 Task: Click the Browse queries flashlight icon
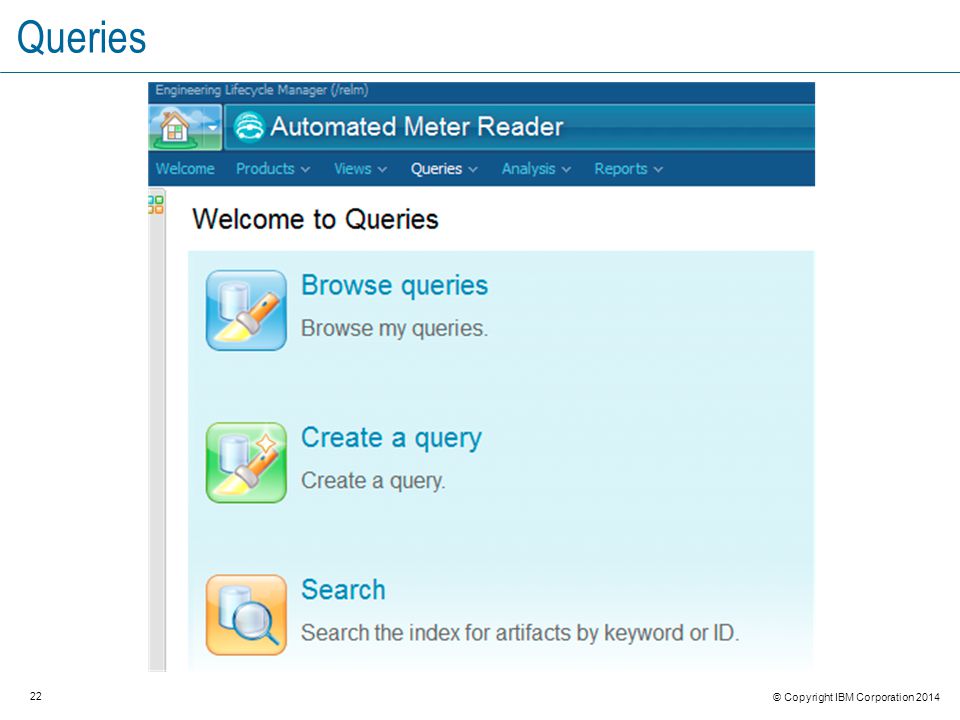246,310
